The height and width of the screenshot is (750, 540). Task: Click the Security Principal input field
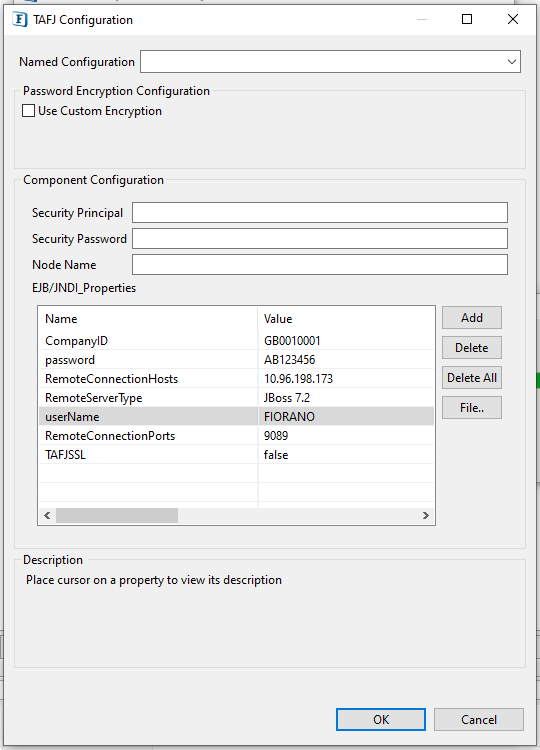(x=320, y=212)
